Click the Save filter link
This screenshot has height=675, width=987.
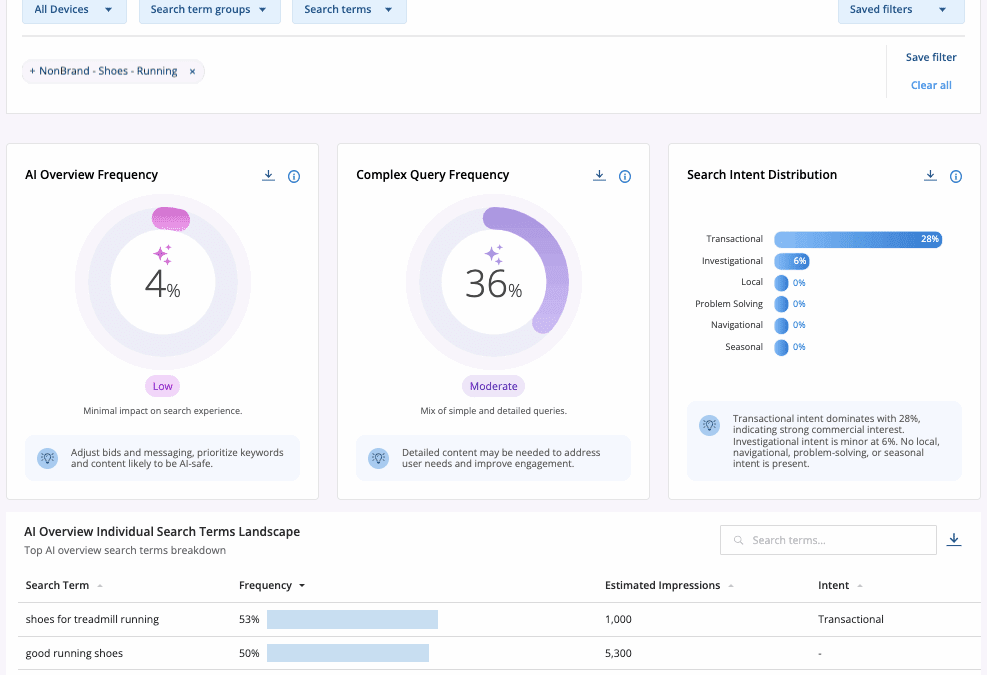(x=931, y=58)
